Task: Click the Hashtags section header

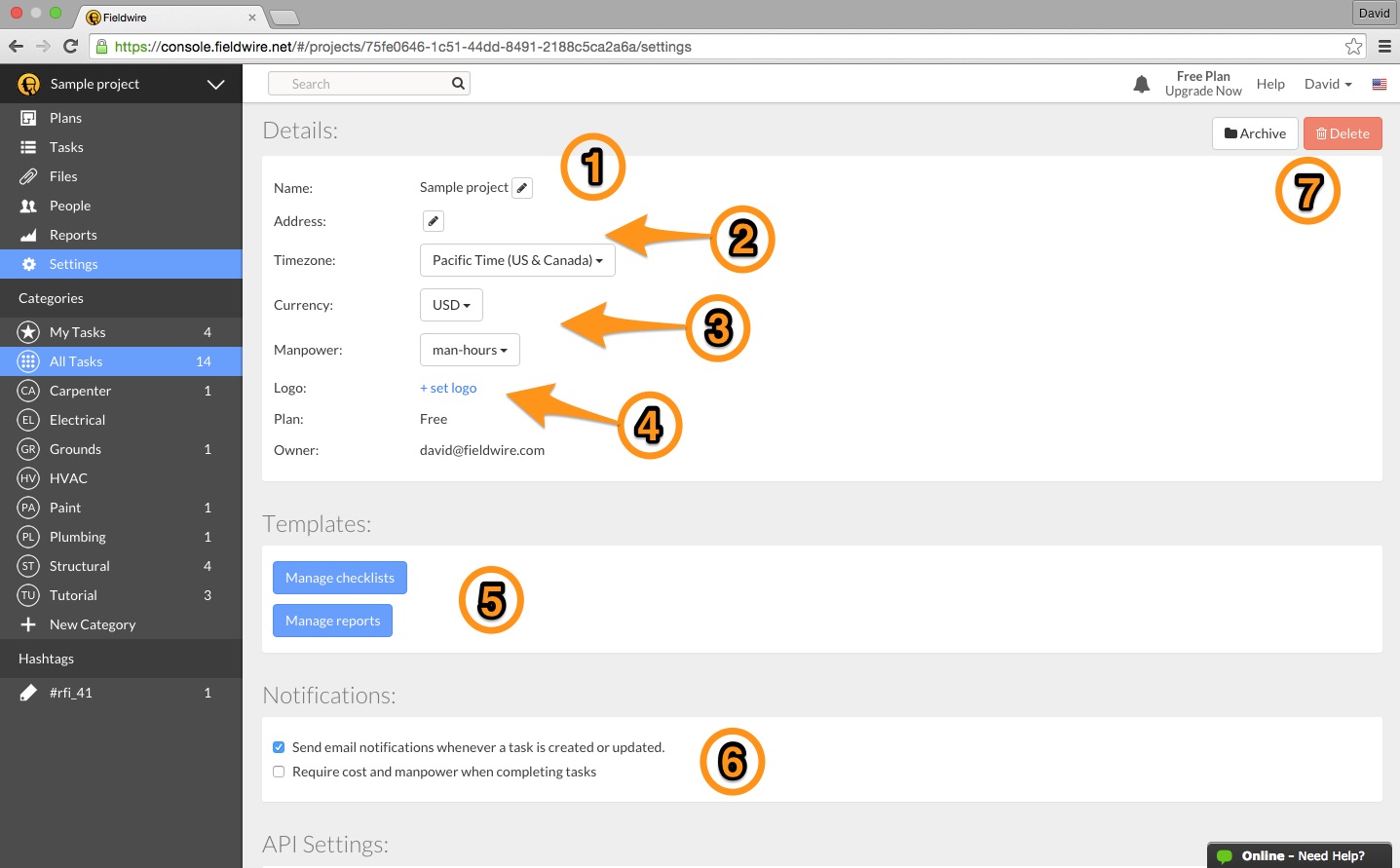Action: coord(121,659)
